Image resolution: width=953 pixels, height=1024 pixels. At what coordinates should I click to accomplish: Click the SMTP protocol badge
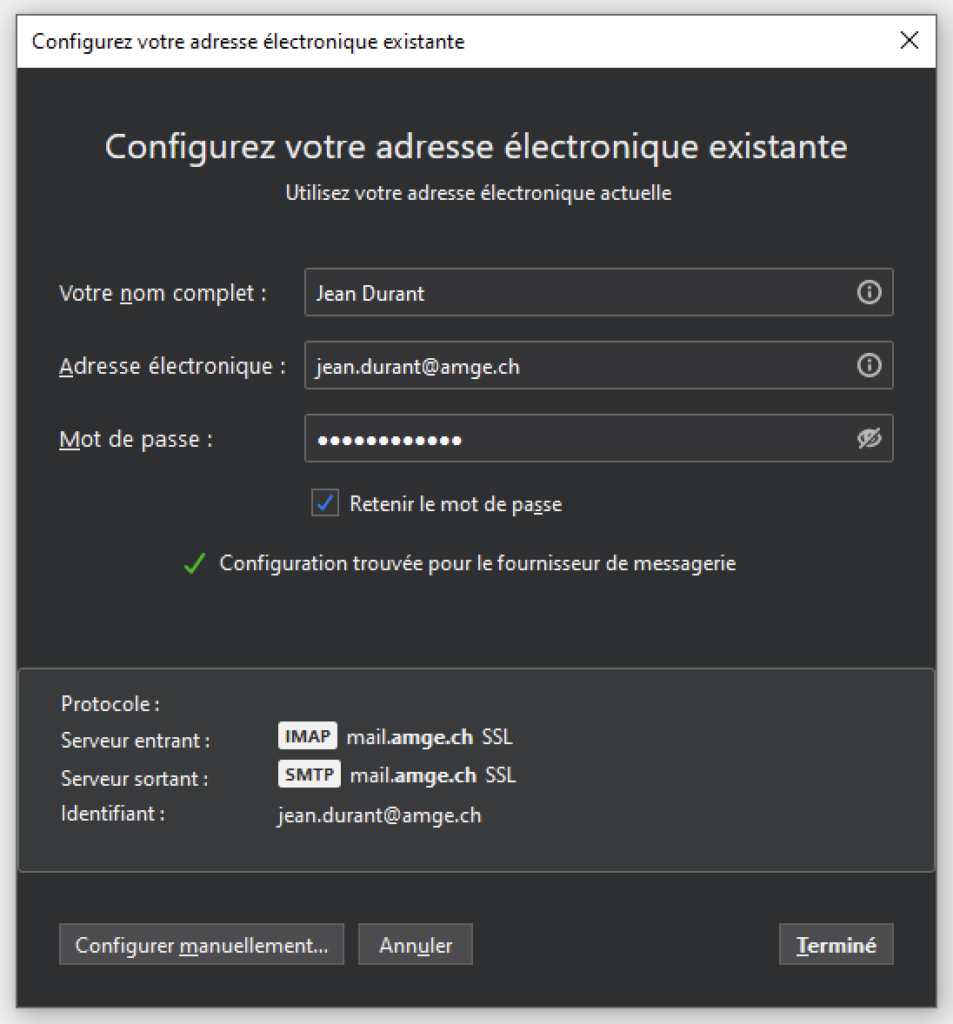[x=309, y=775]
